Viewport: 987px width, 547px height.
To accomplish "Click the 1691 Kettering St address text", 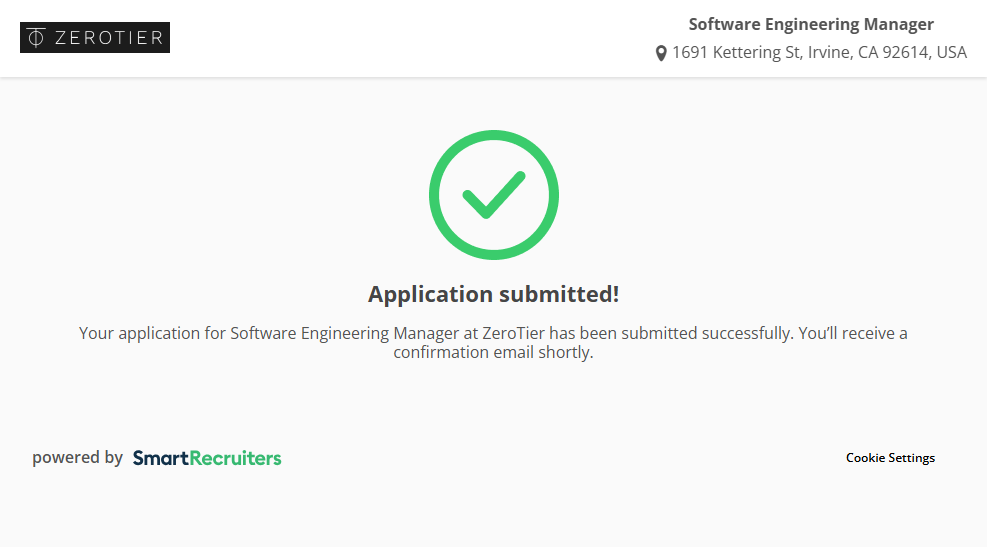I will pos(734,52).
